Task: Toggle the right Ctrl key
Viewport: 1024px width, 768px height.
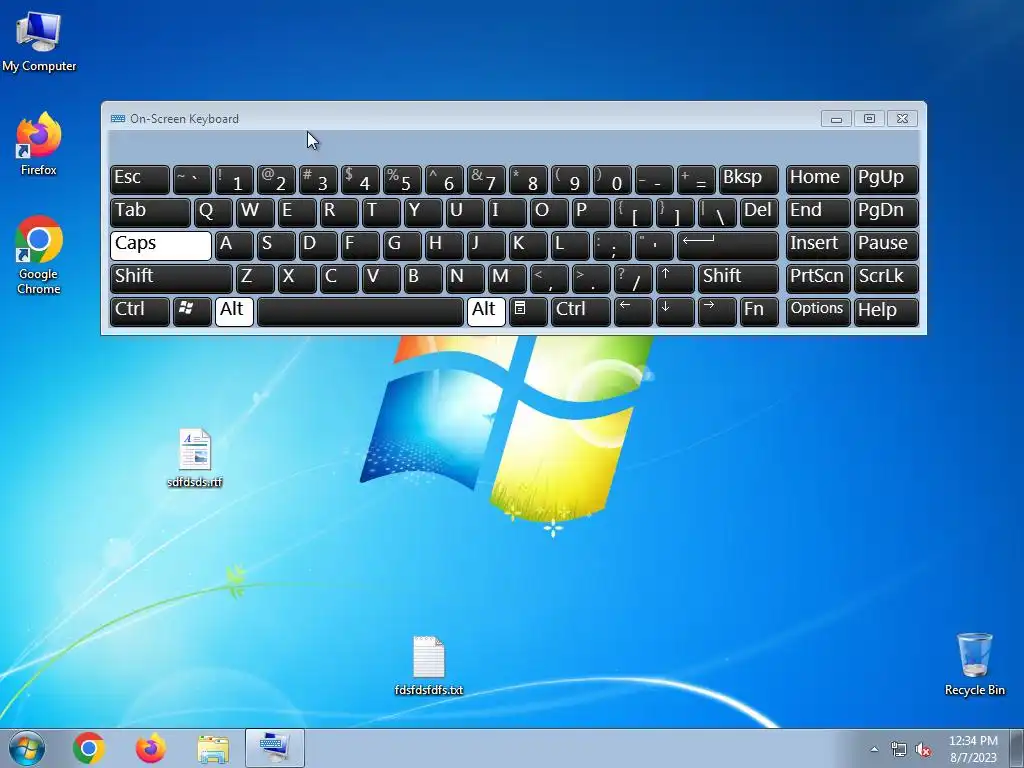Action: coord(581,311)
